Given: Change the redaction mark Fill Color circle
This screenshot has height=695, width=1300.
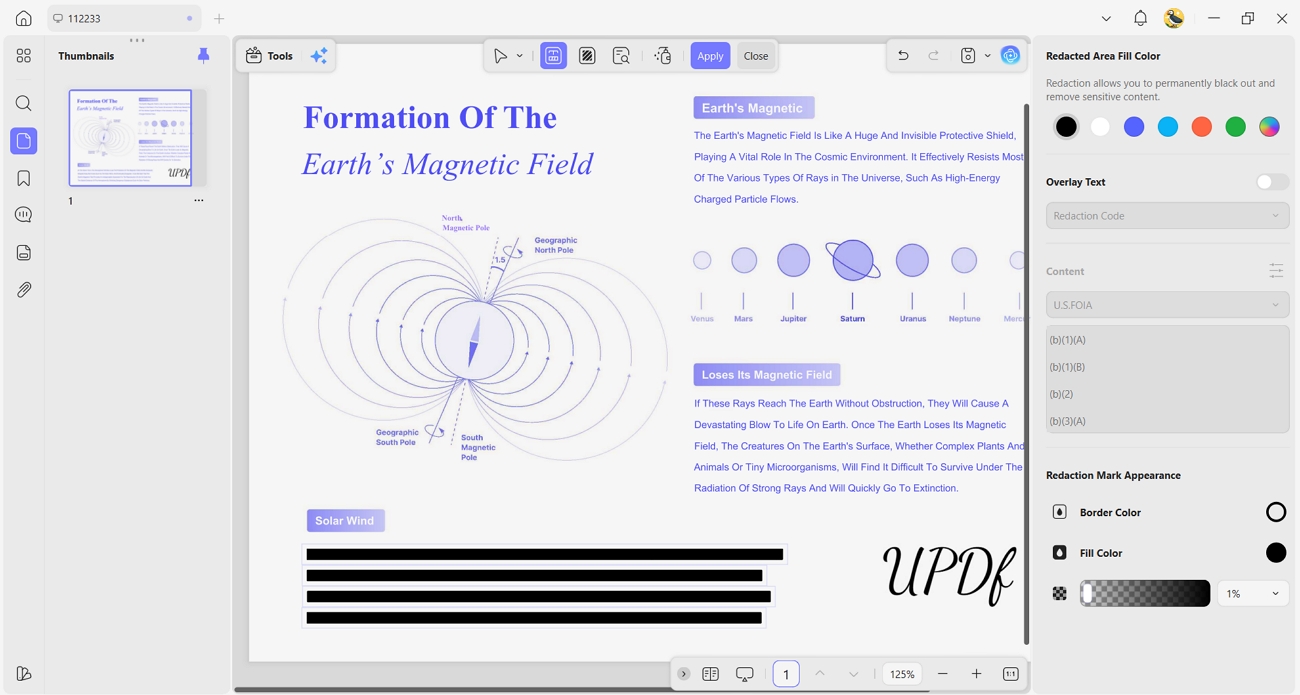Looking at the screenshot, I should 1276,553.
